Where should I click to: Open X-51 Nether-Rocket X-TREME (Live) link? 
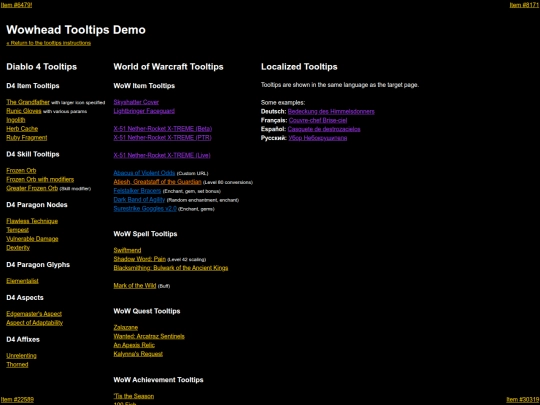tap(162, 155)
